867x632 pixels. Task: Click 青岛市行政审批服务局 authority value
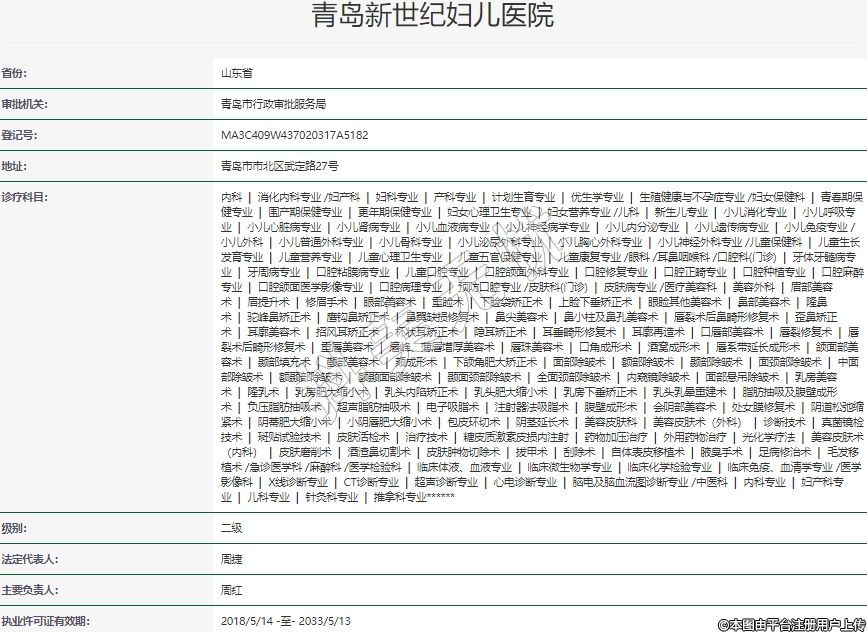(273, 104)
